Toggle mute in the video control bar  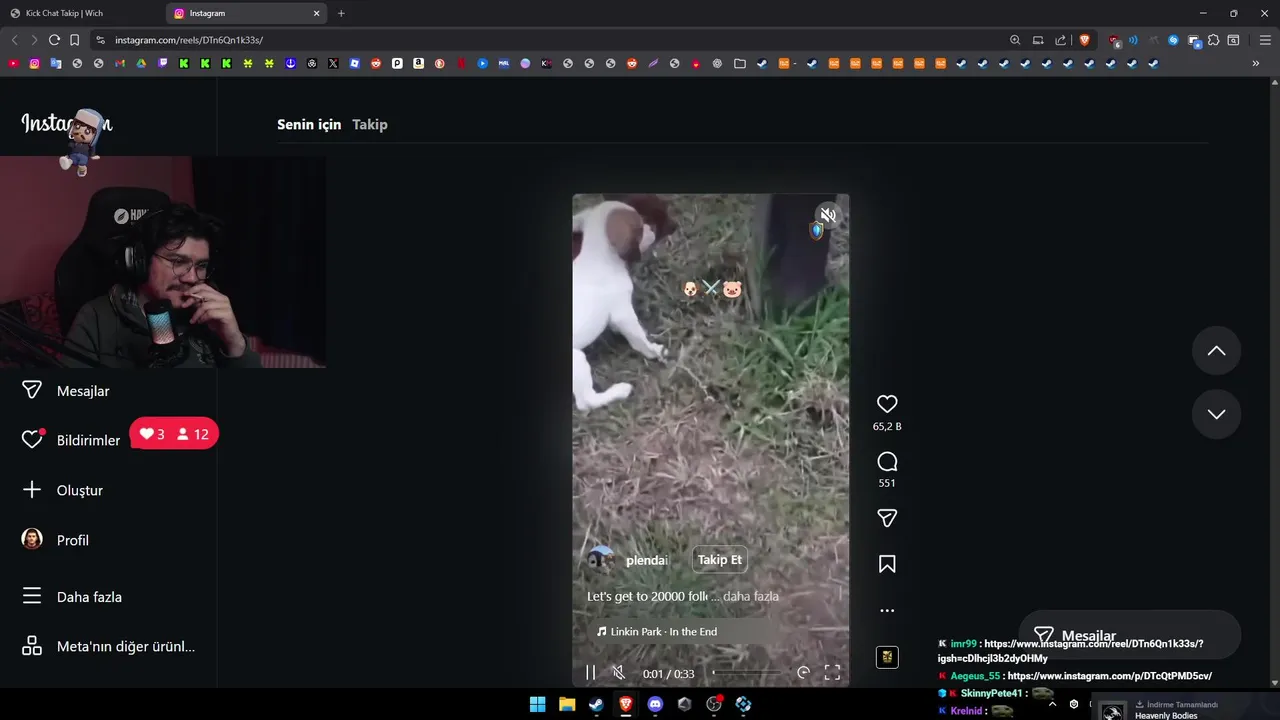click(618, 673)
